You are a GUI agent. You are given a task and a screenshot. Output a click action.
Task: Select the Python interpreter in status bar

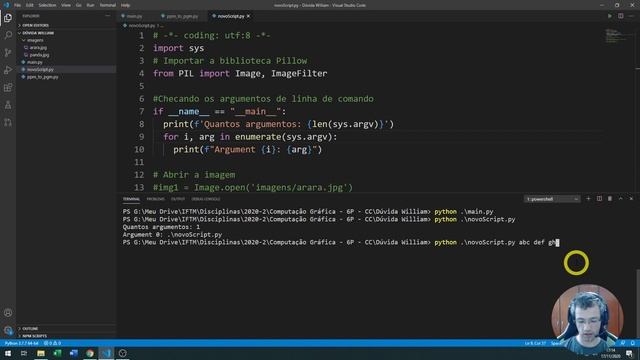pyautogui.click(x=22, y=343)
